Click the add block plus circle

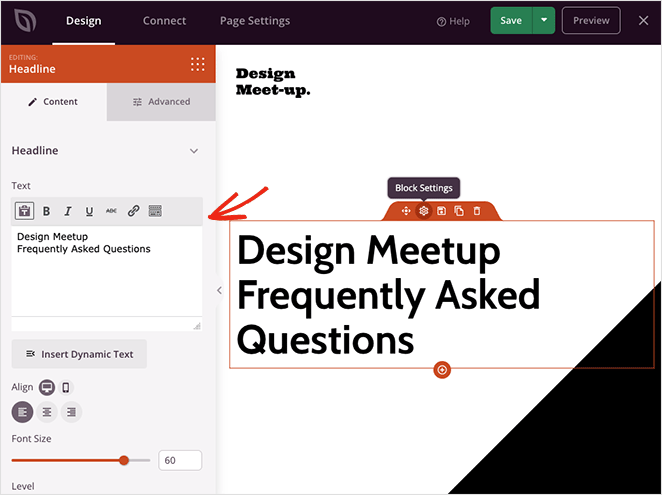[442, 370]
